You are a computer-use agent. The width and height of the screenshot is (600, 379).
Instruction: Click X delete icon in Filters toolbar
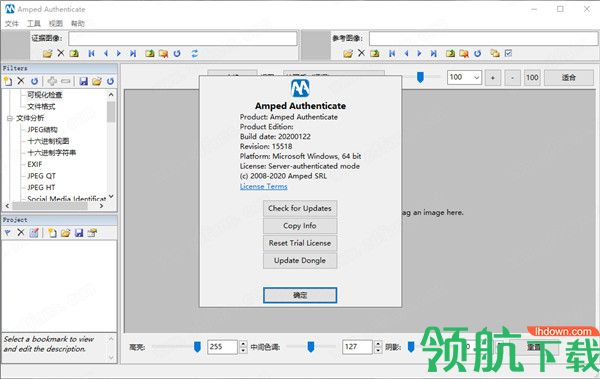[21, 81]
